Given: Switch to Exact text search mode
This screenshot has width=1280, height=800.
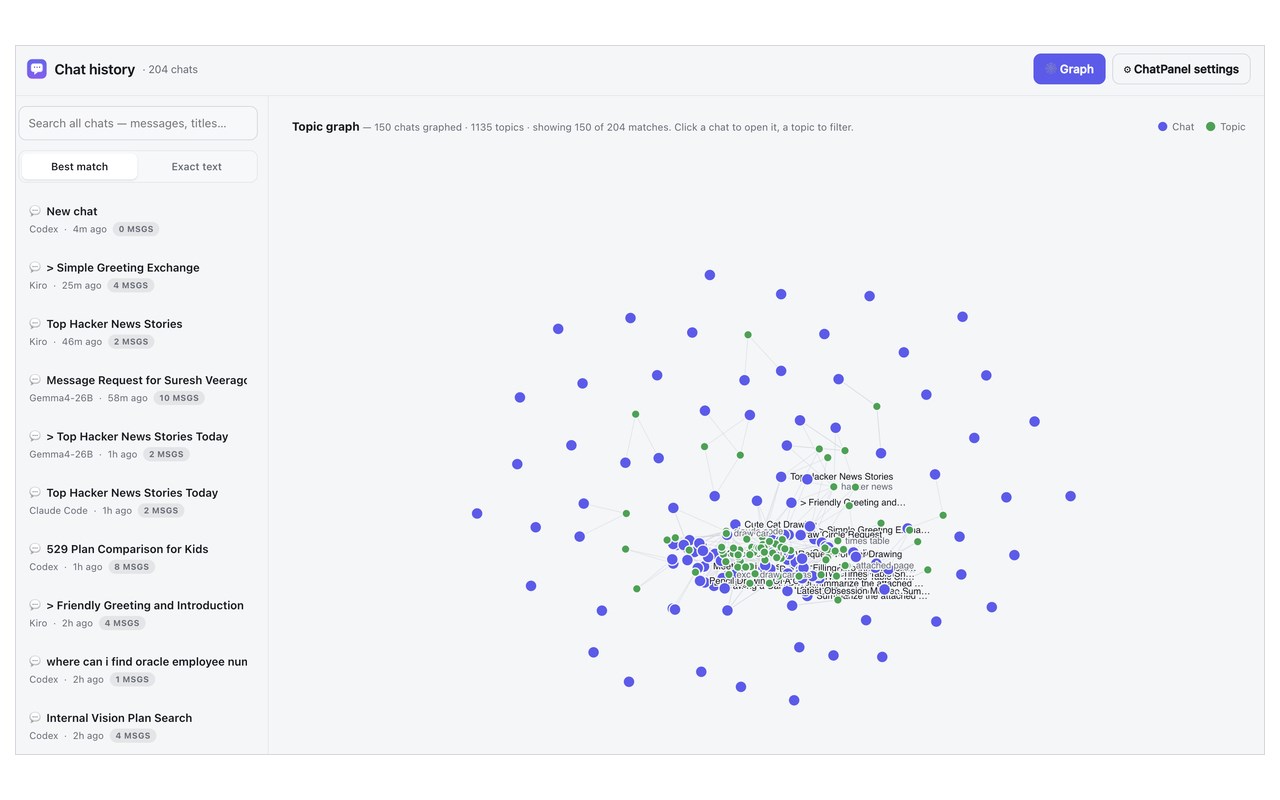Looking at the screenshot, I should [x=196, y=167].
